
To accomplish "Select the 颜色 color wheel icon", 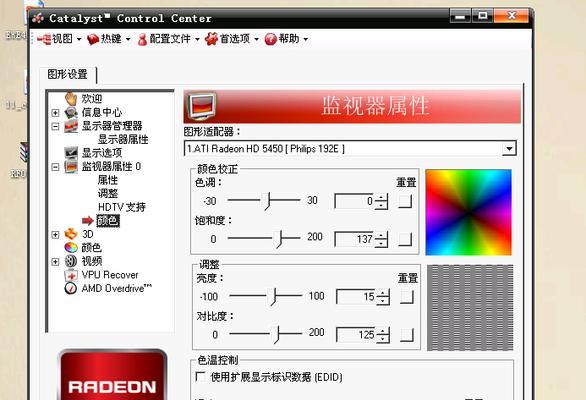I will point(71,247).
